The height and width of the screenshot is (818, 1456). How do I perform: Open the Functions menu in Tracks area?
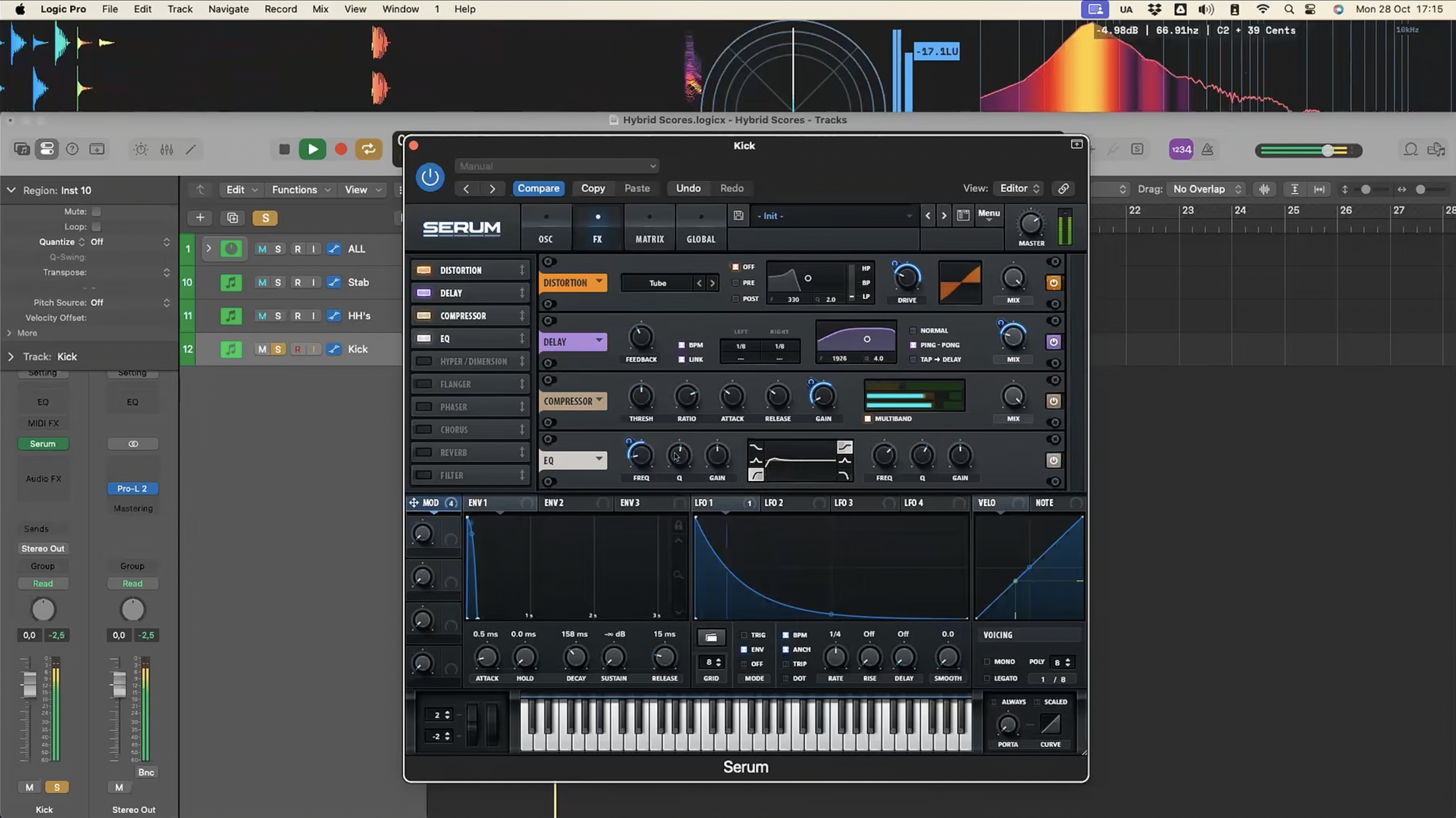tap(301, 190)
